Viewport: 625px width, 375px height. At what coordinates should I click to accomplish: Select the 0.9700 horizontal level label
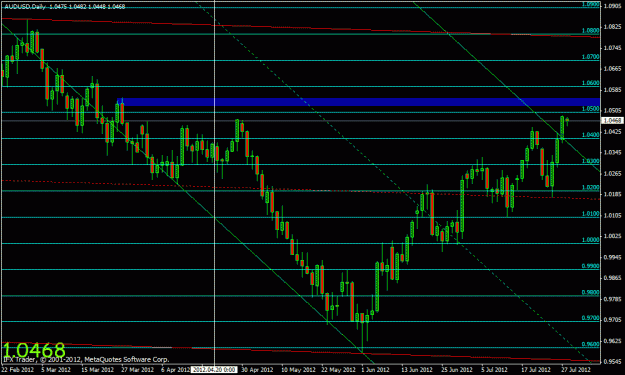(x=590, y=318)
